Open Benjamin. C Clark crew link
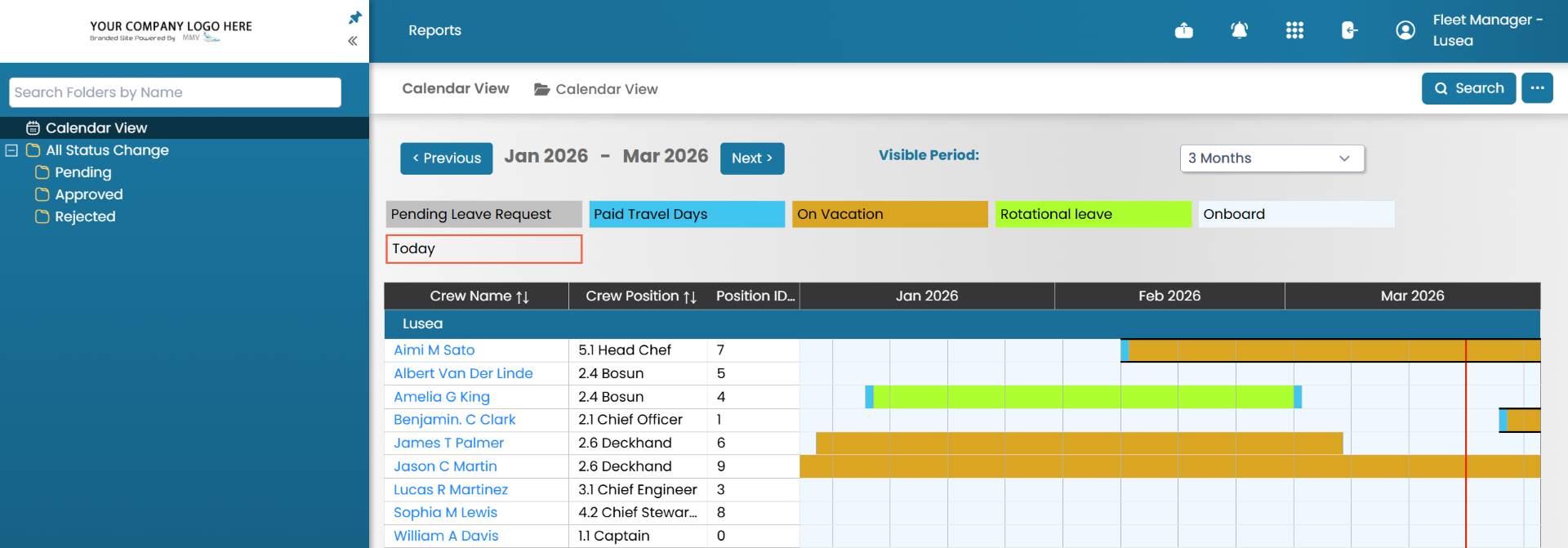The width and height of the screenshot is (1568, 548). point(454,420)
